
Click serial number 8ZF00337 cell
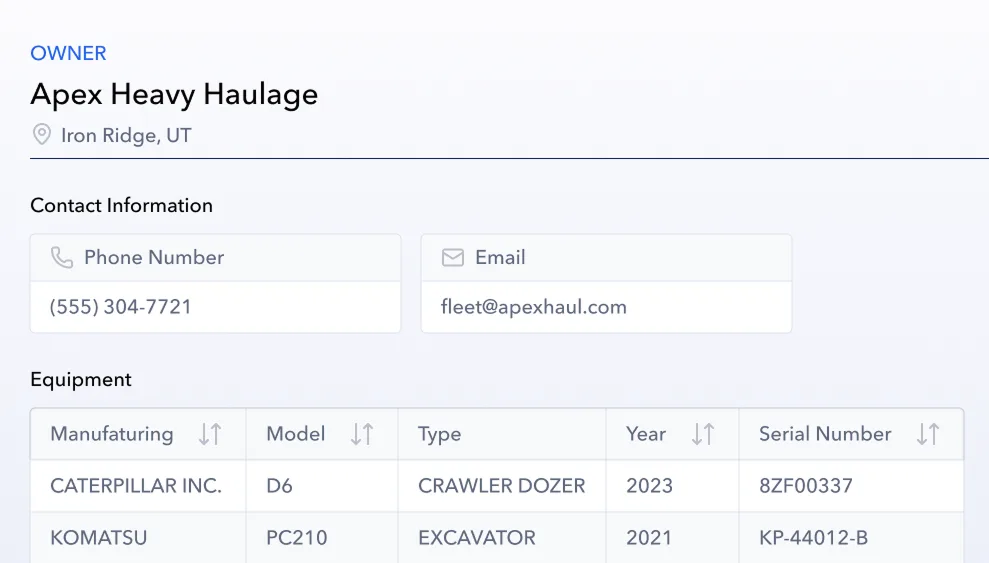806,486
